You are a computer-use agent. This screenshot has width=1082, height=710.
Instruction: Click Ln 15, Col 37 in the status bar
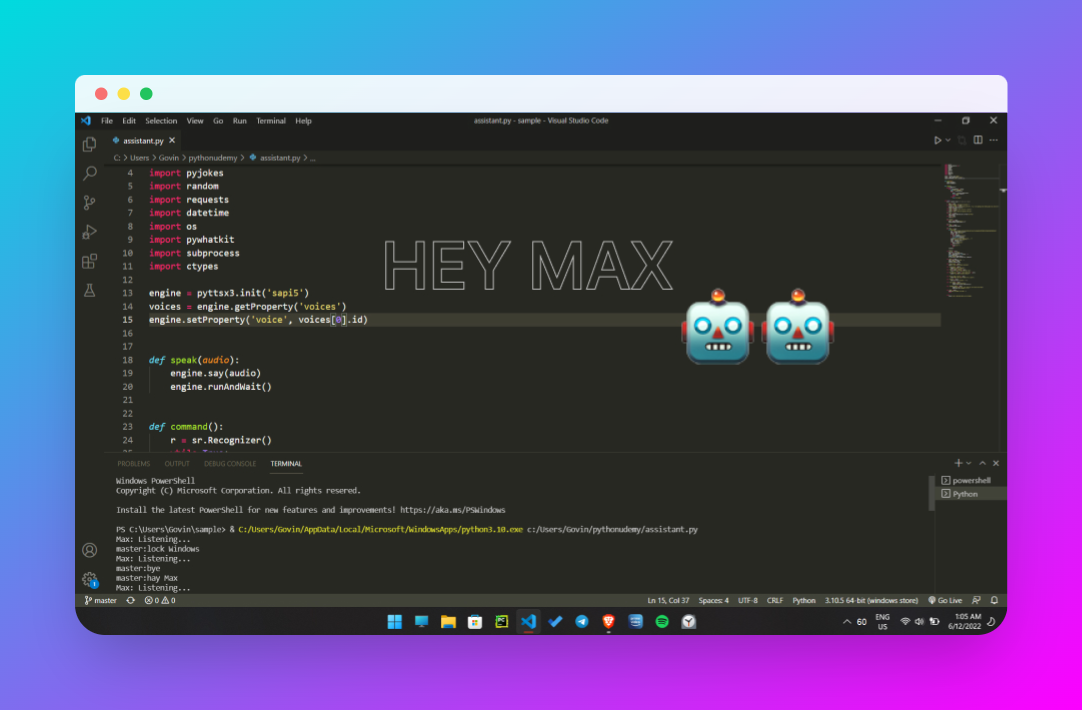[x=668, y=600]
